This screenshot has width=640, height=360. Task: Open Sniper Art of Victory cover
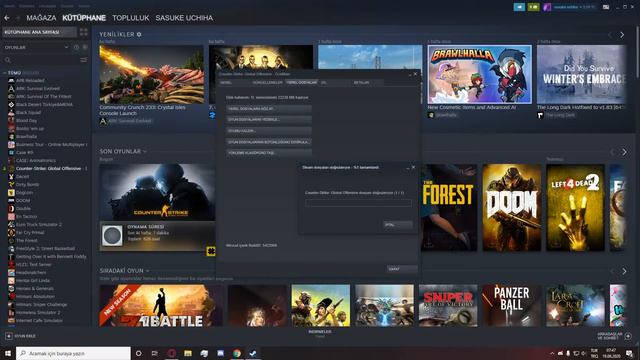(448, 306)
